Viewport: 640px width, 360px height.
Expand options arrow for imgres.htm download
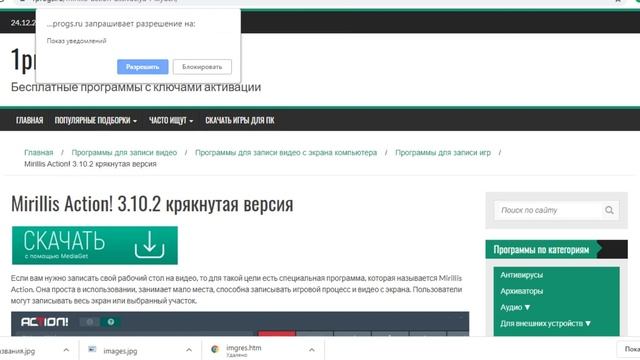(311, 350)
